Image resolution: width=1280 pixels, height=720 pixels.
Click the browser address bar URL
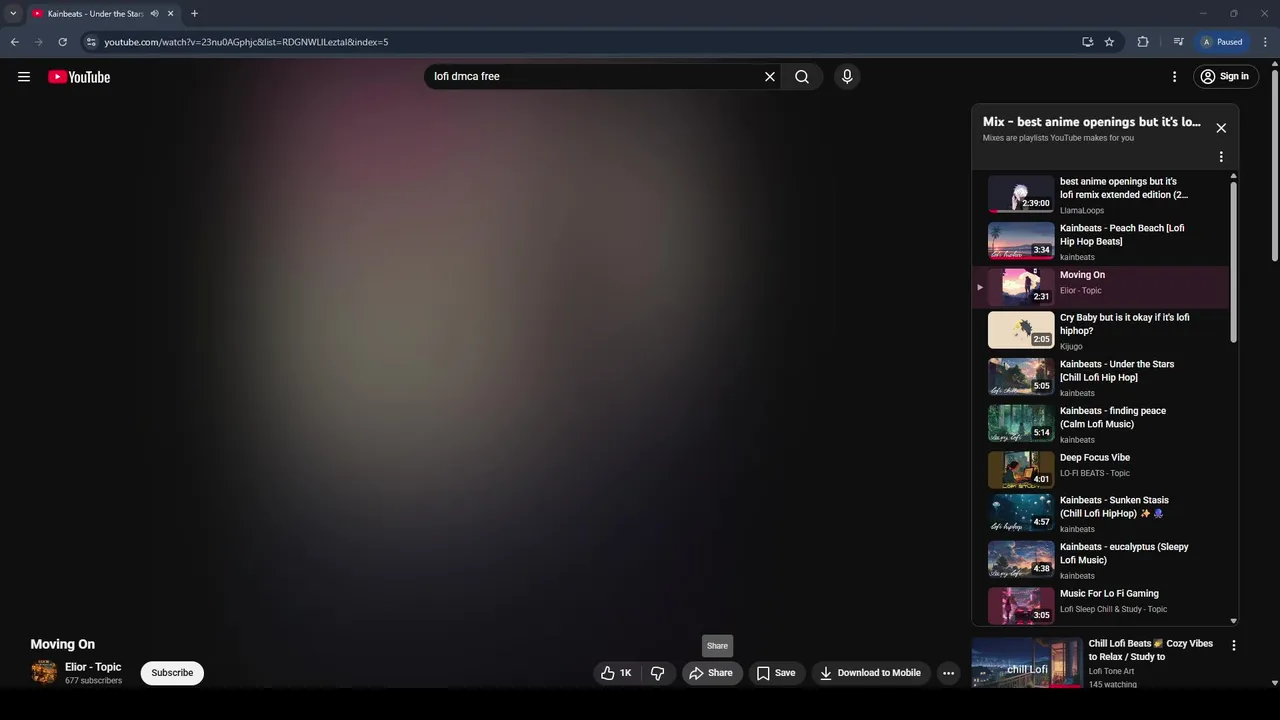[x=246, y=42]
